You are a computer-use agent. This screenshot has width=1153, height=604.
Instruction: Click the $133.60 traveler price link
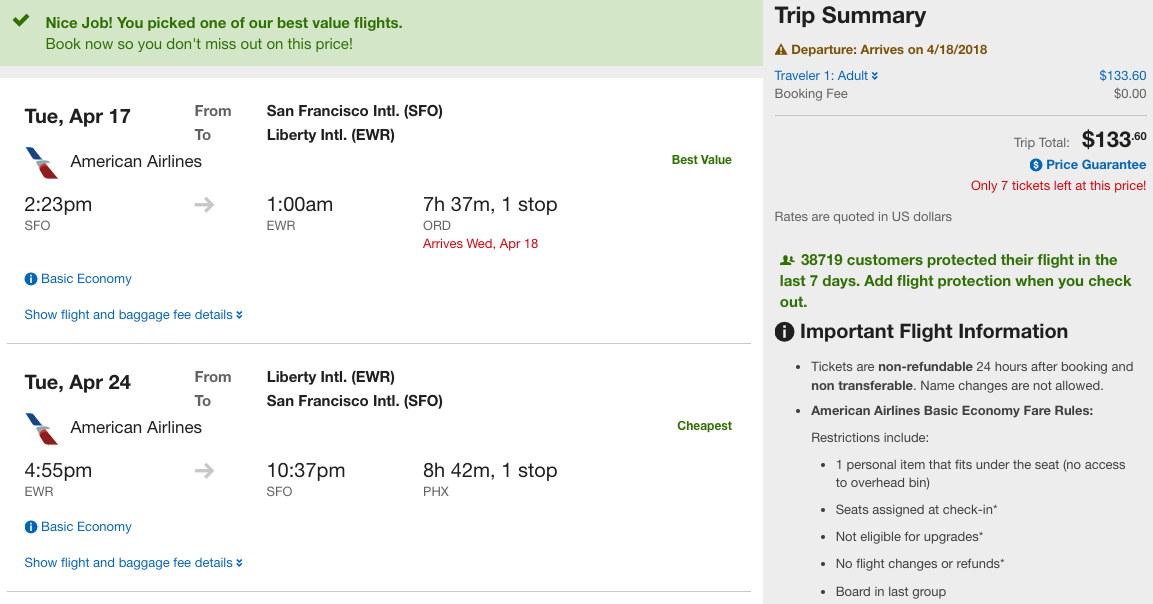1122,76
